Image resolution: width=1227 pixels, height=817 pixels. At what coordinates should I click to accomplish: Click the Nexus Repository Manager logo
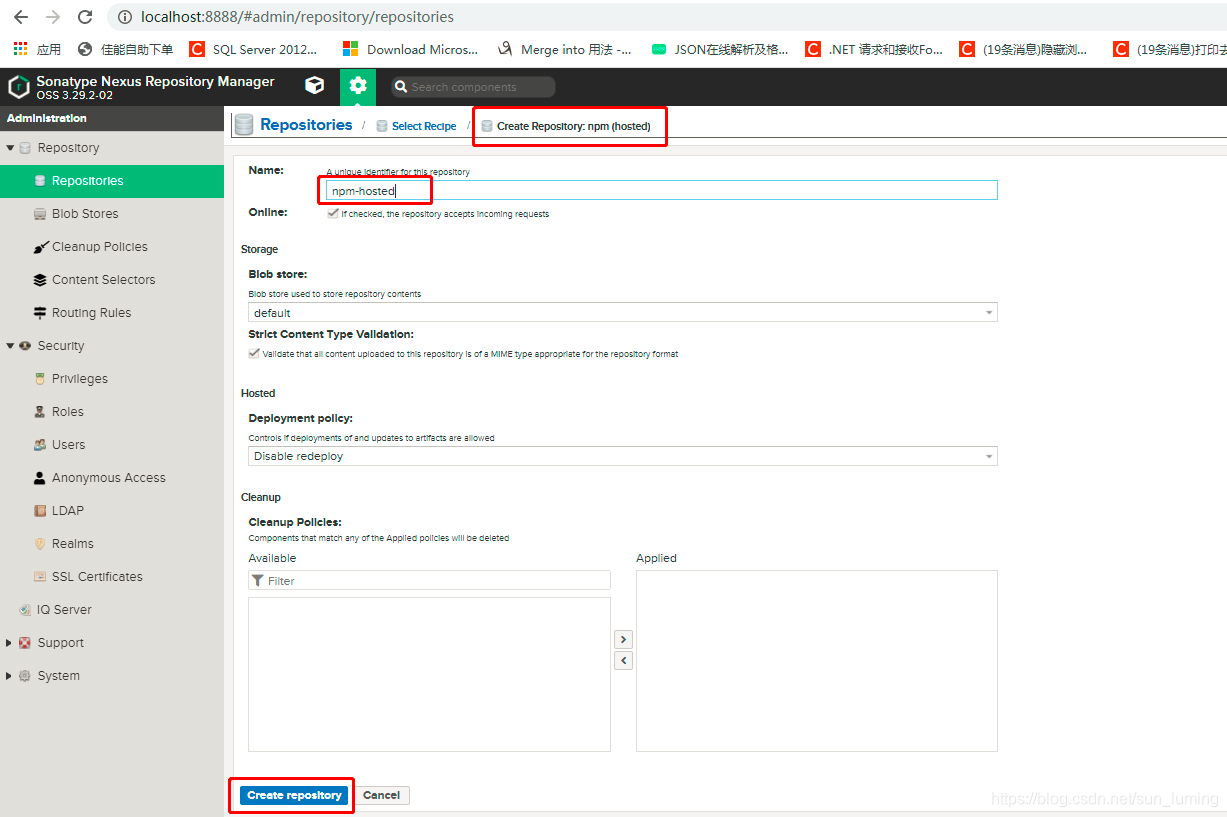point(19,87)
